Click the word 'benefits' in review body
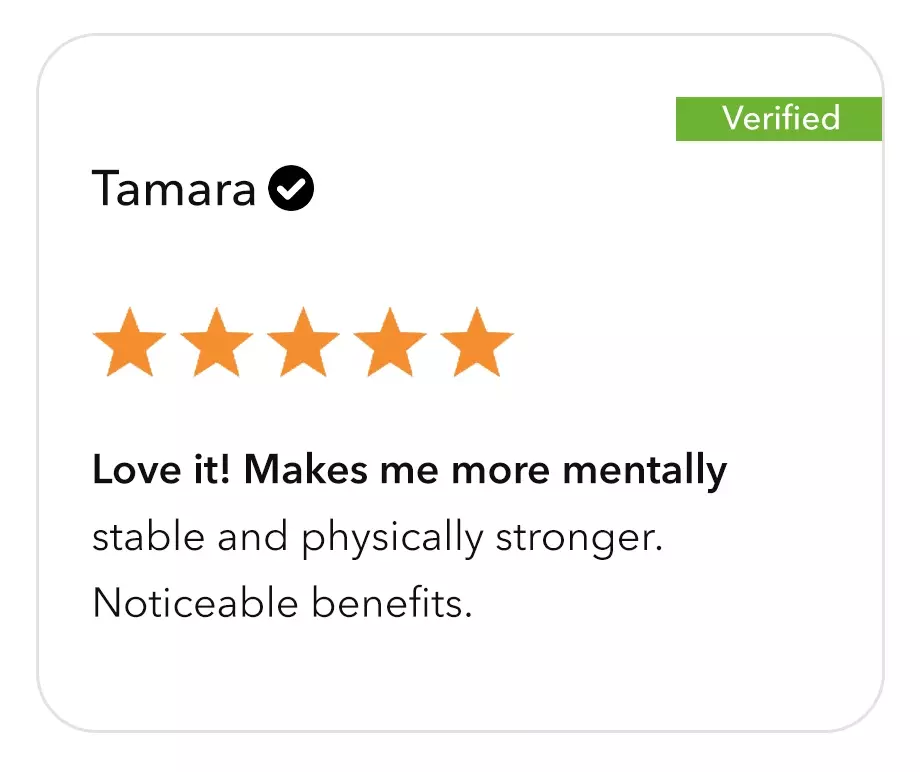The height and width of the screenshot is (772, 920). 391,602
